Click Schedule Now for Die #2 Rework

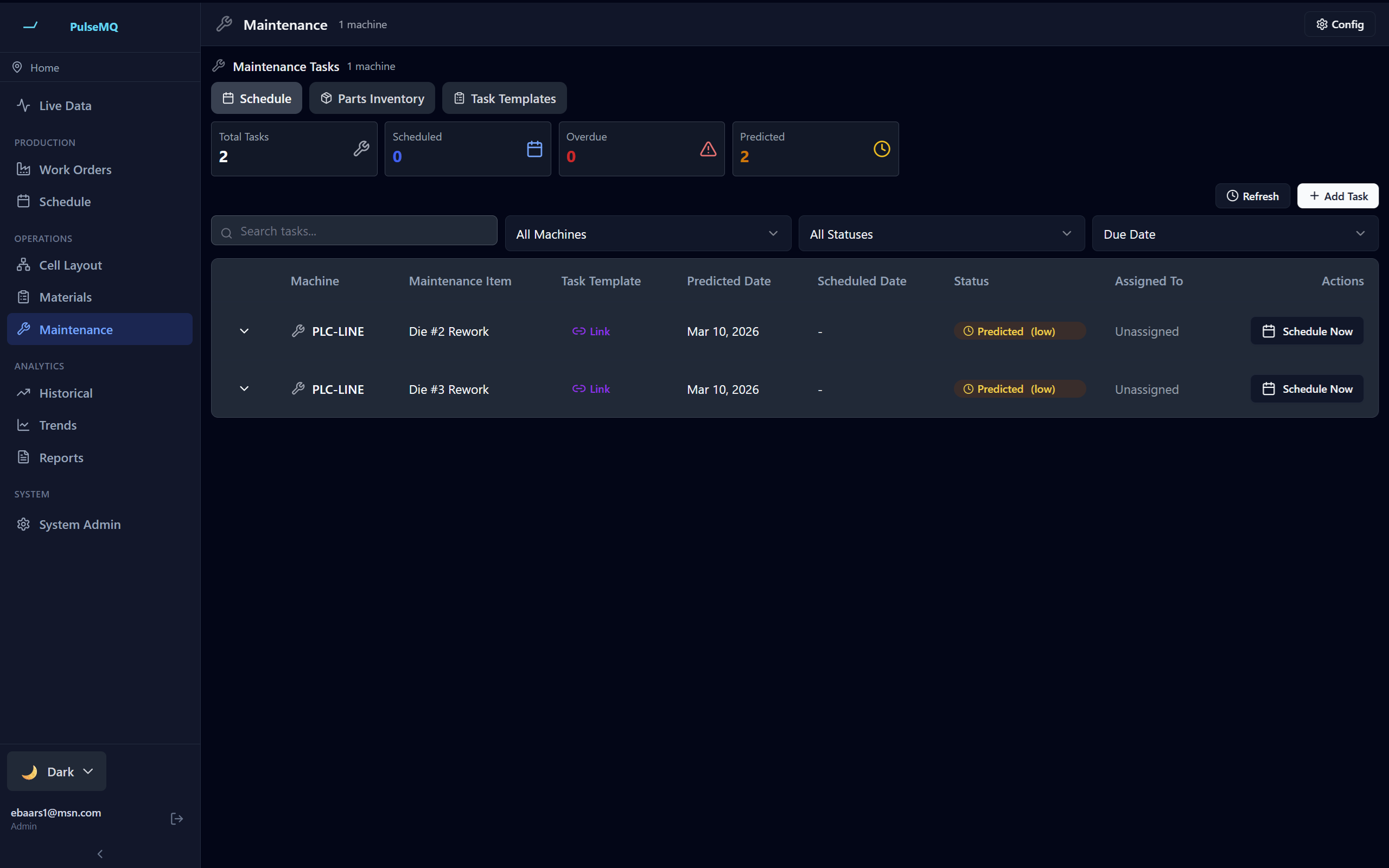pyautogui.click(x=1307, y=331)
